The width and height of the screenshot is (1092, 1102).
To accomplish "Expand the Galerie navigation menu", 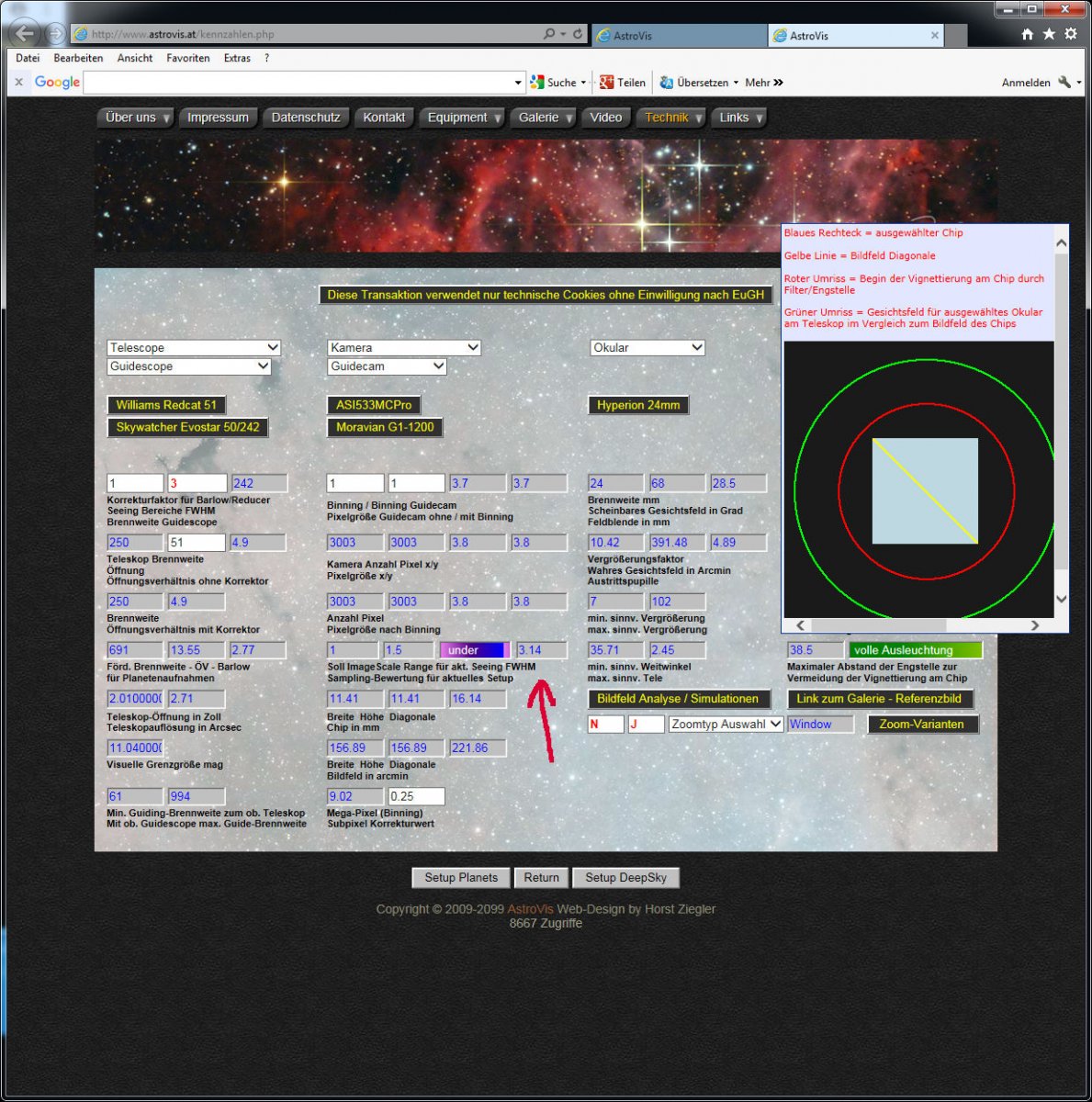I will point(544,118).
